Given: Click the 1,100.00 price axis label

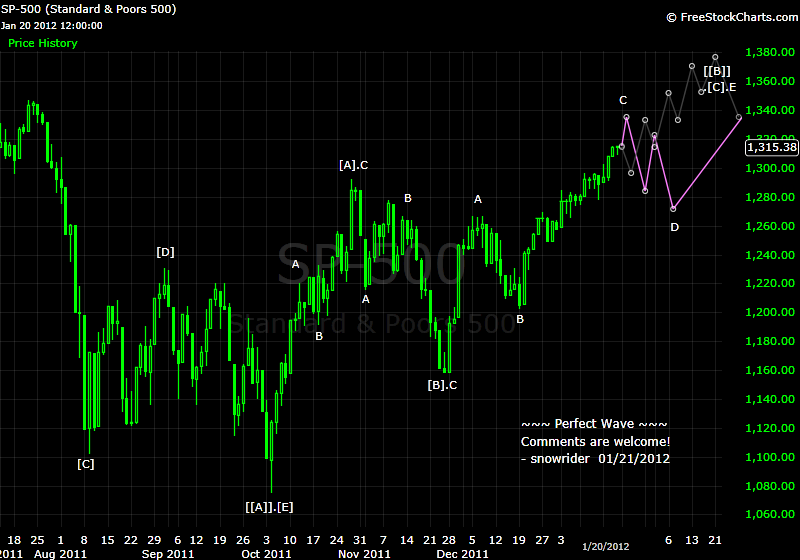Looking at the screenshot, I should click(x=770, y=457).
